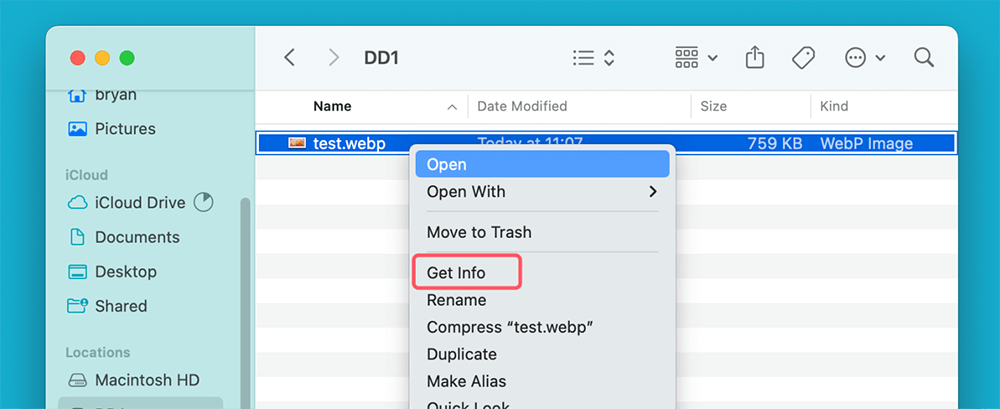Sort by the Date Modified column

click(x=522, y=106)
